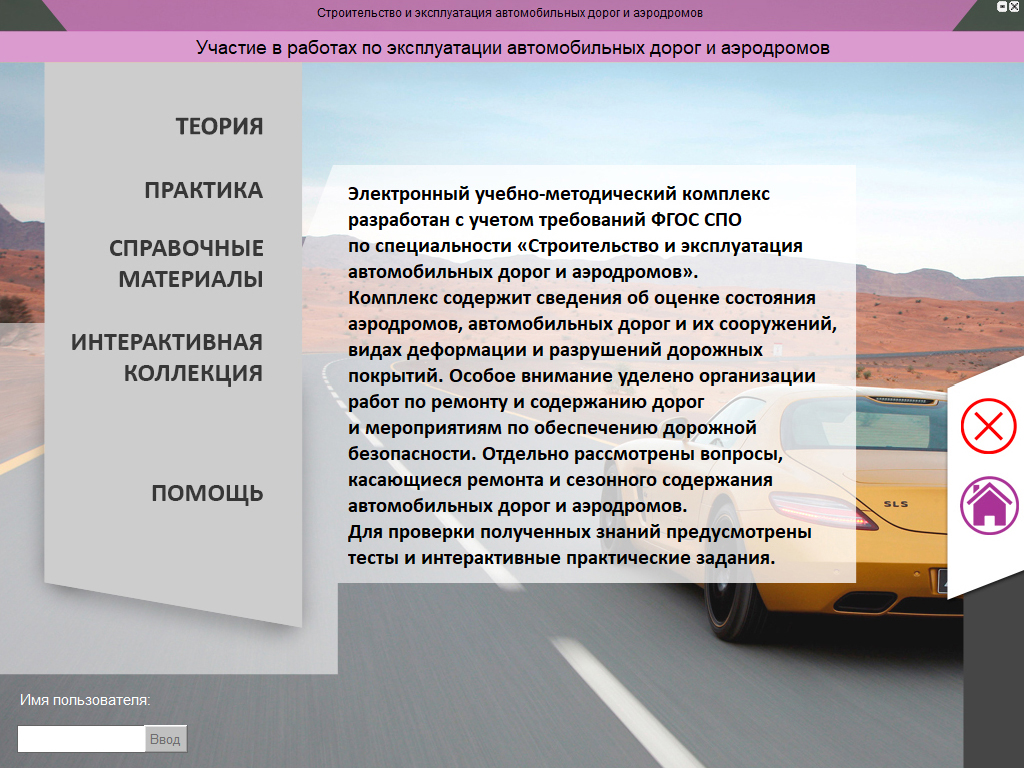Focus the username input field
This screenshot has height=768, width=1024.
(81, 739)
